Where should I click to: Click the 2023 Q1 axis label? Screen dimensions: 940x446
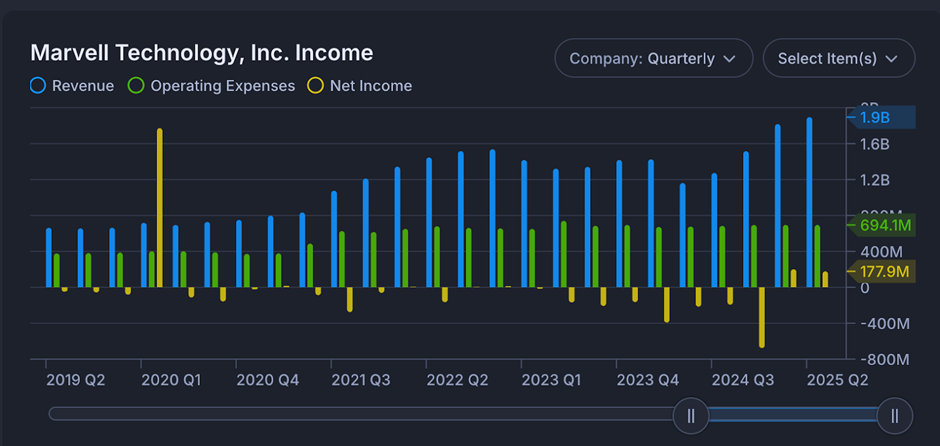coord(551,380)
